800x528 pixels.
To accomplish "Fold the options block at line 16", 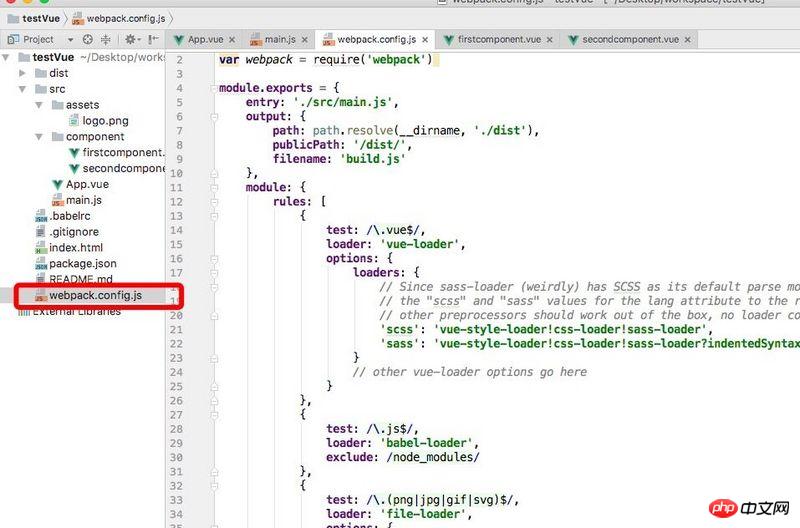I will tap(214, 259).
